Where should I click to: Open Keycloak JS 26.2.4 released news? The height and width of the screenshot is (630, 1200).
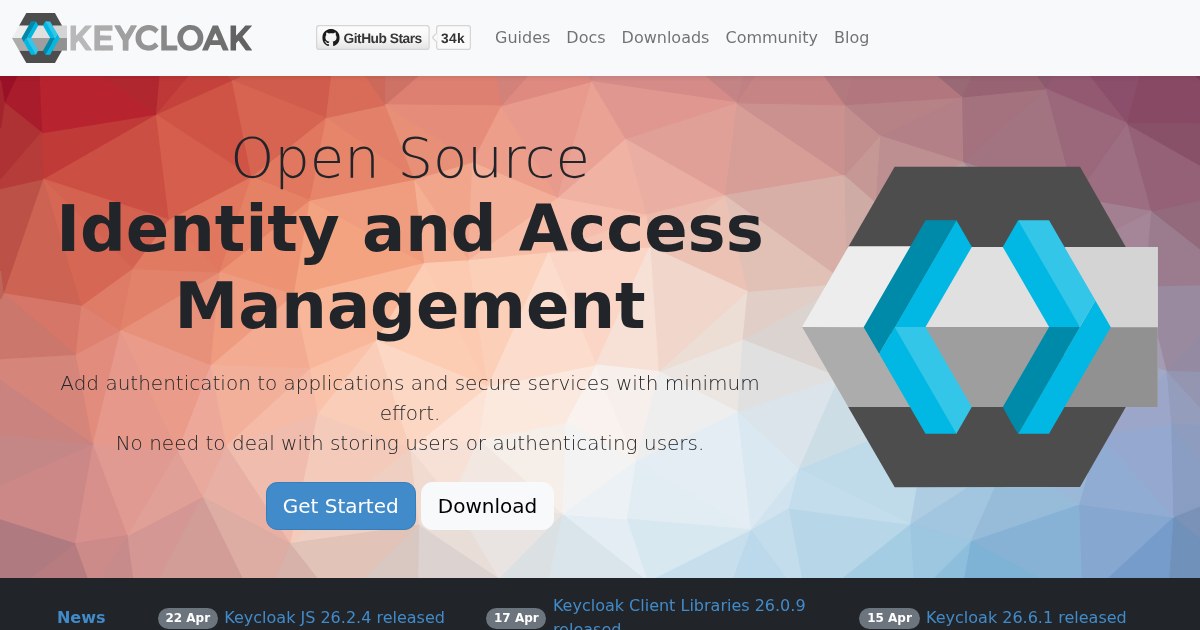[334, 617]
